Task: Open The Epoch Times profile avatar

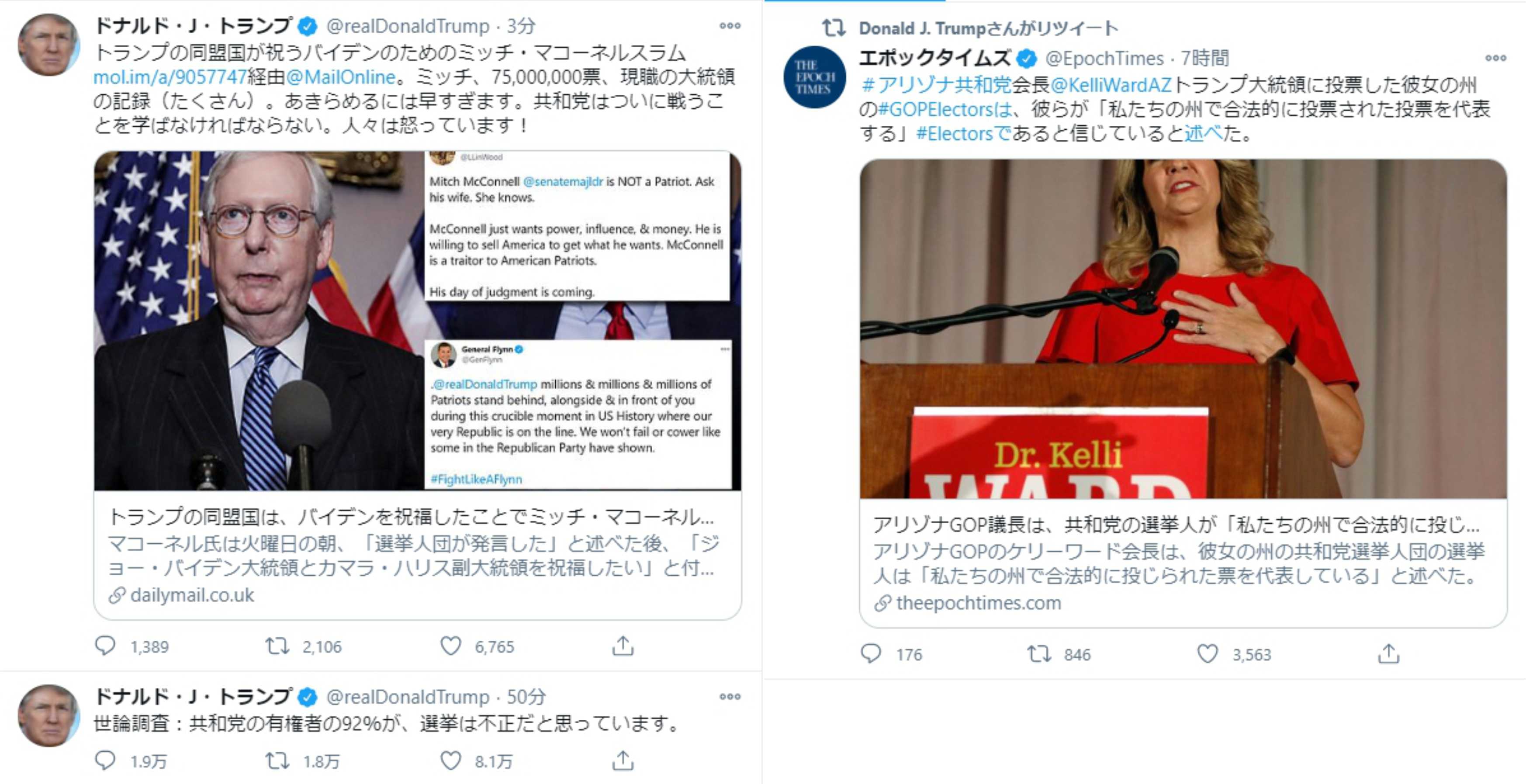Action: (x=814, y=77)
